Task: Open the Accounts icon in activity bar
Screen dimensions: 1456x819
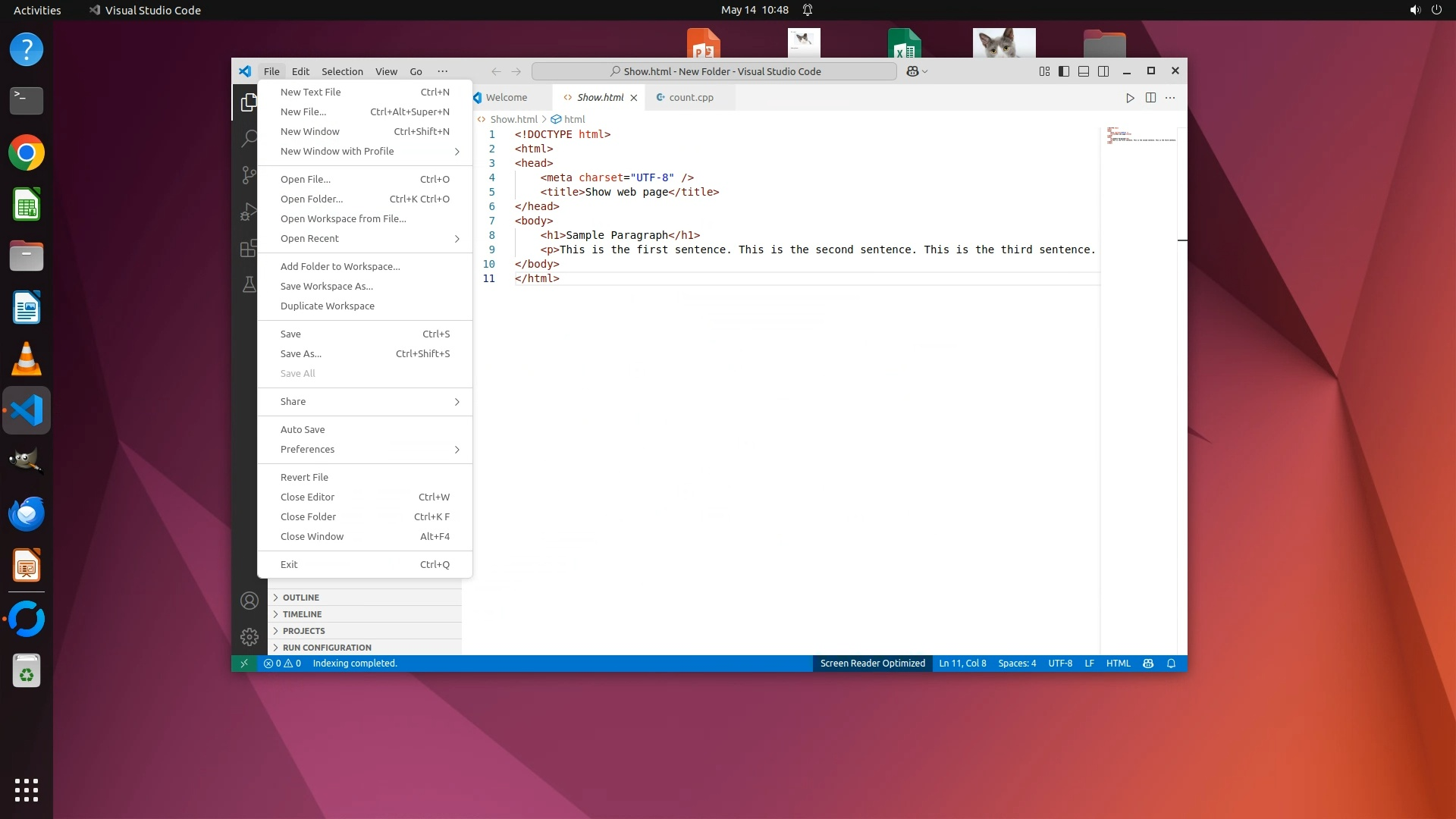Action: coord(249,601)
